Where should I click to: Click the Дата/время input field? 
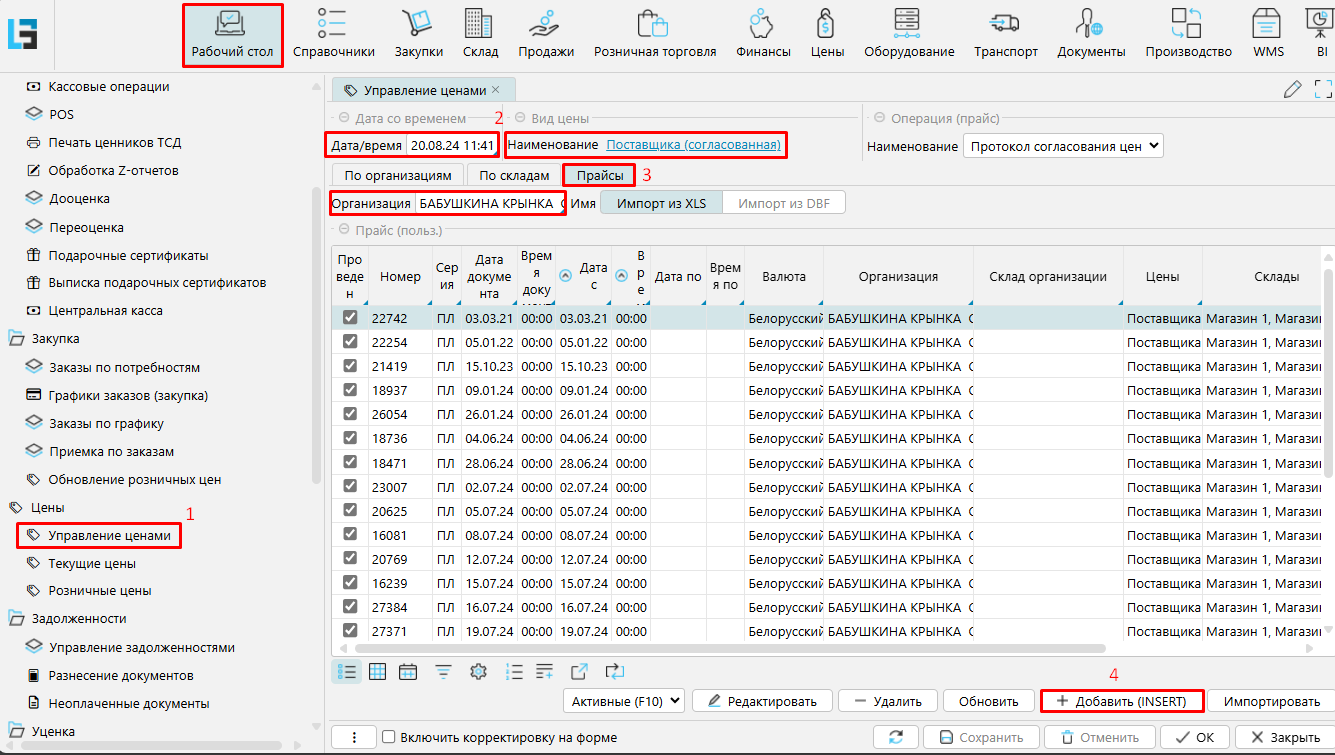[452, 146]
